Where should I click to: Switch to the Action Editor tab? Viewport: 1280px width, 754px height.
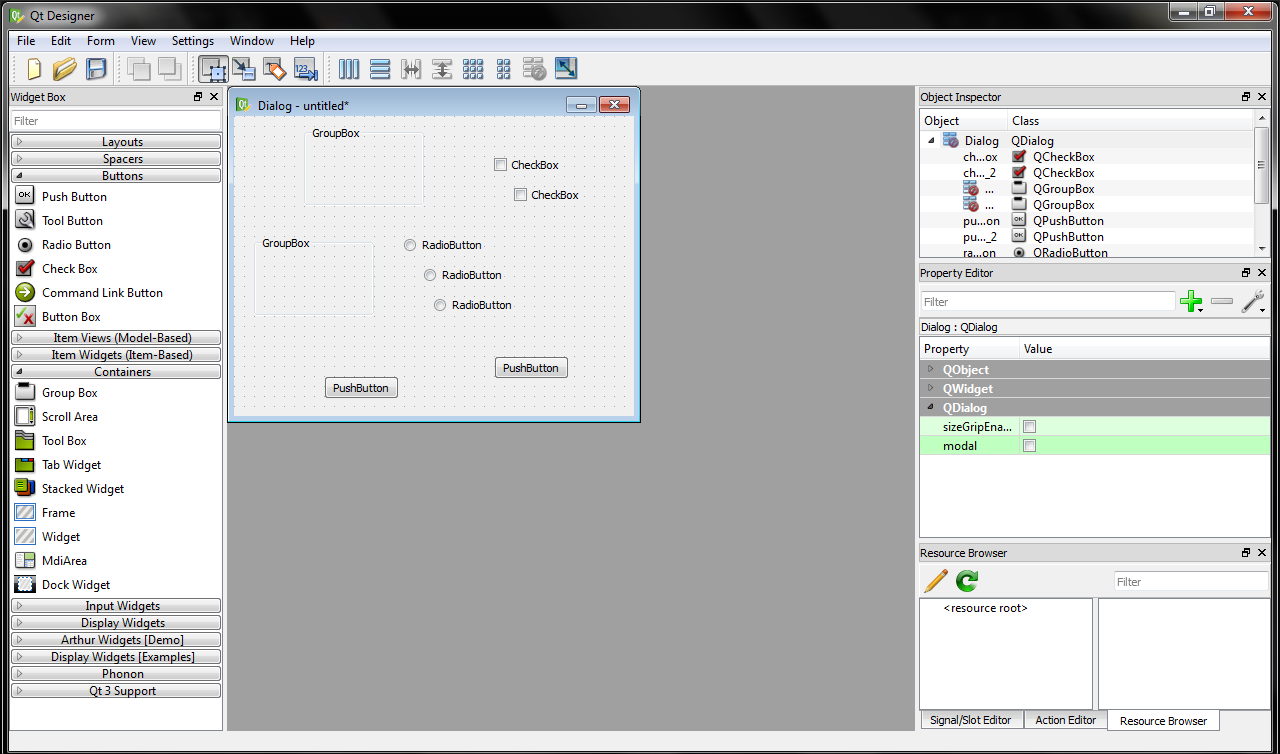coord(1065,720)
